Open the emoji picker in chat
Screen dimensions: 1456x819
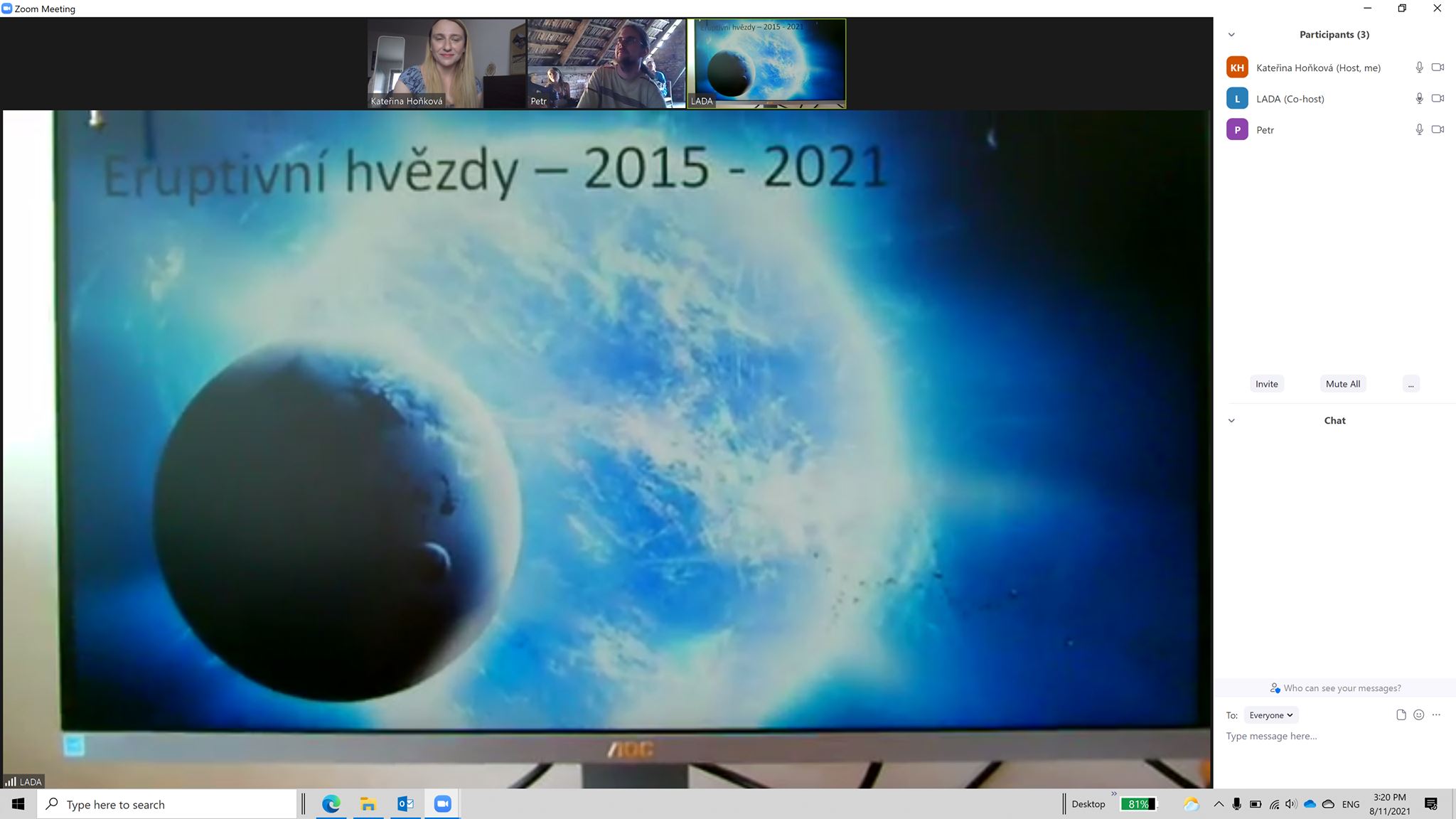[1418, 715]
